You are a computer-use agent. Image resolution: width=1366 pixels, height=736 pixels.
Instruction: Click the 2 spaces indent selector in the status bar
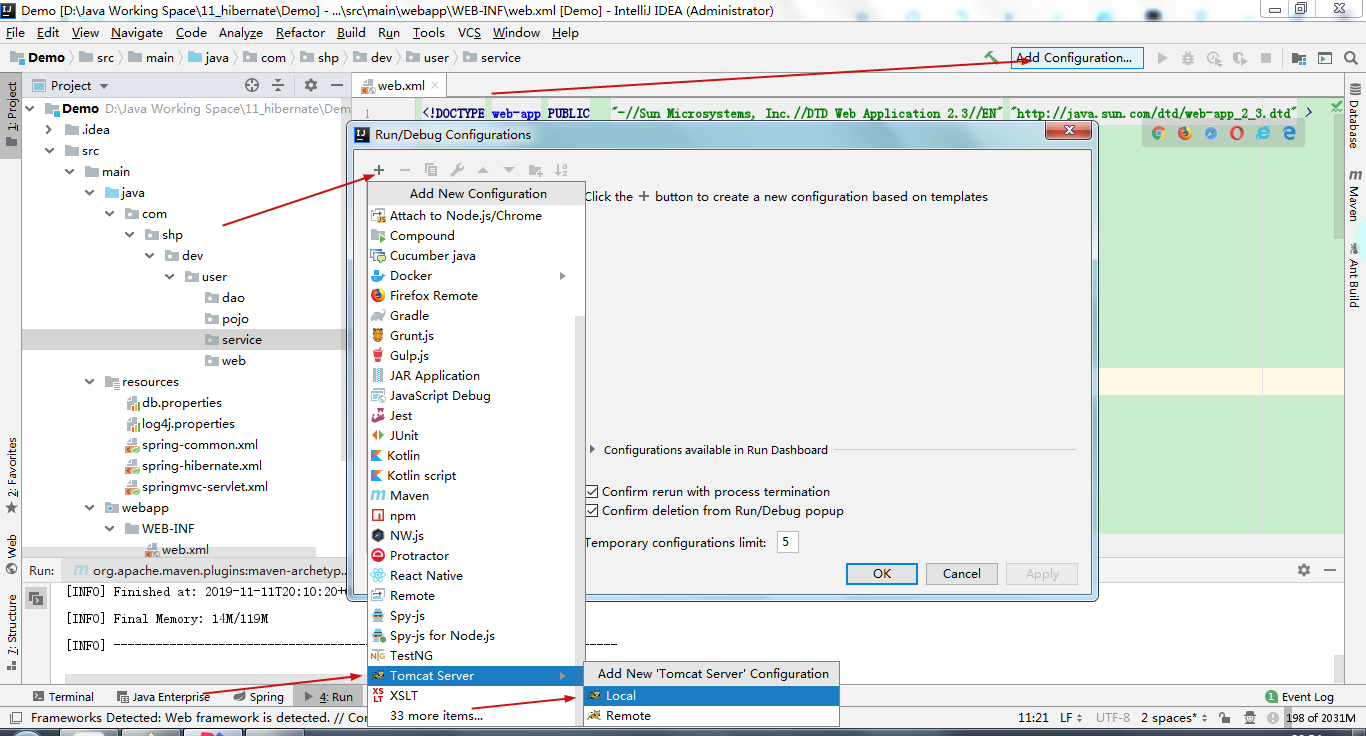pyautogui.click(x=1173, y=718)
